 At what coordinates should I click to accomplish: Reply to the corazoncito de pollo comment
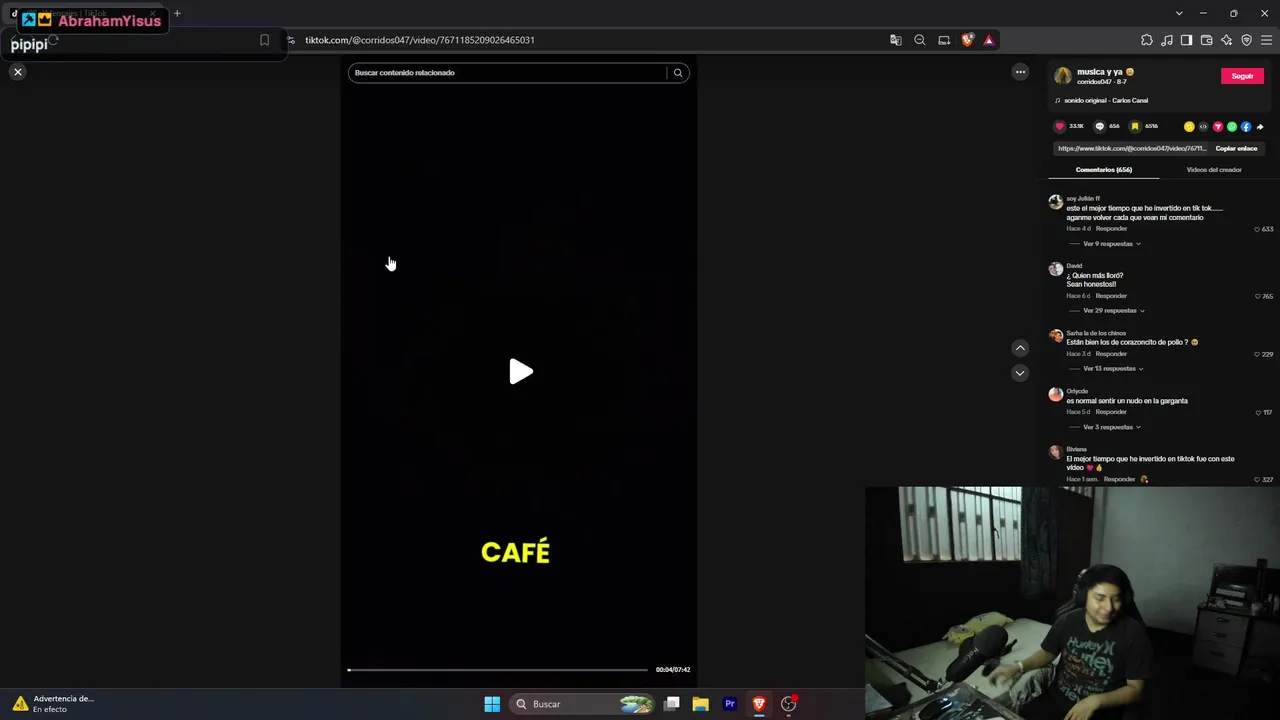[x=1111, y=354]
